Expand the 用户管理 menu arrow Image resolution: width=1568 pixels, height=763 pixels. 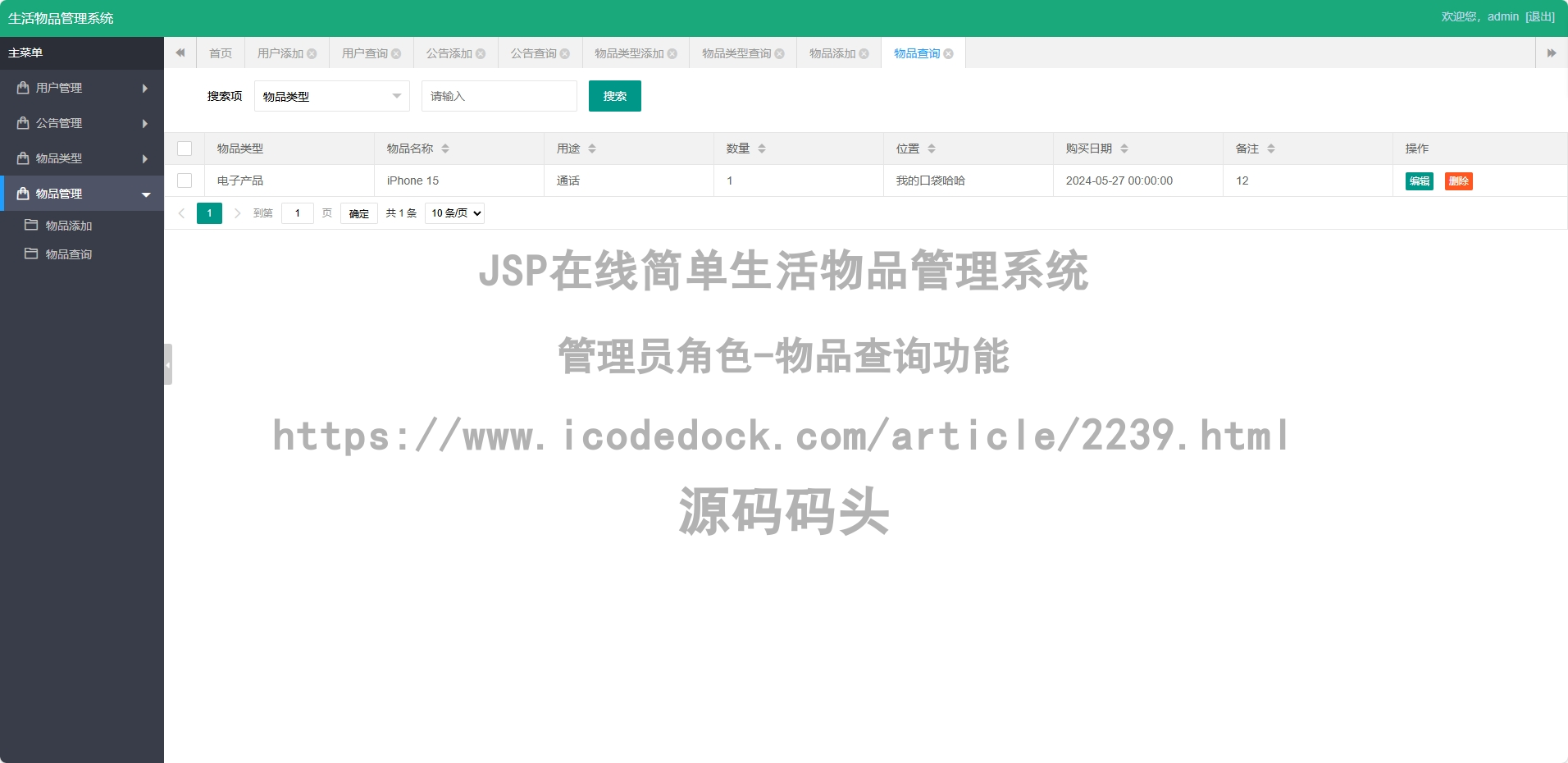coord(145,88)
